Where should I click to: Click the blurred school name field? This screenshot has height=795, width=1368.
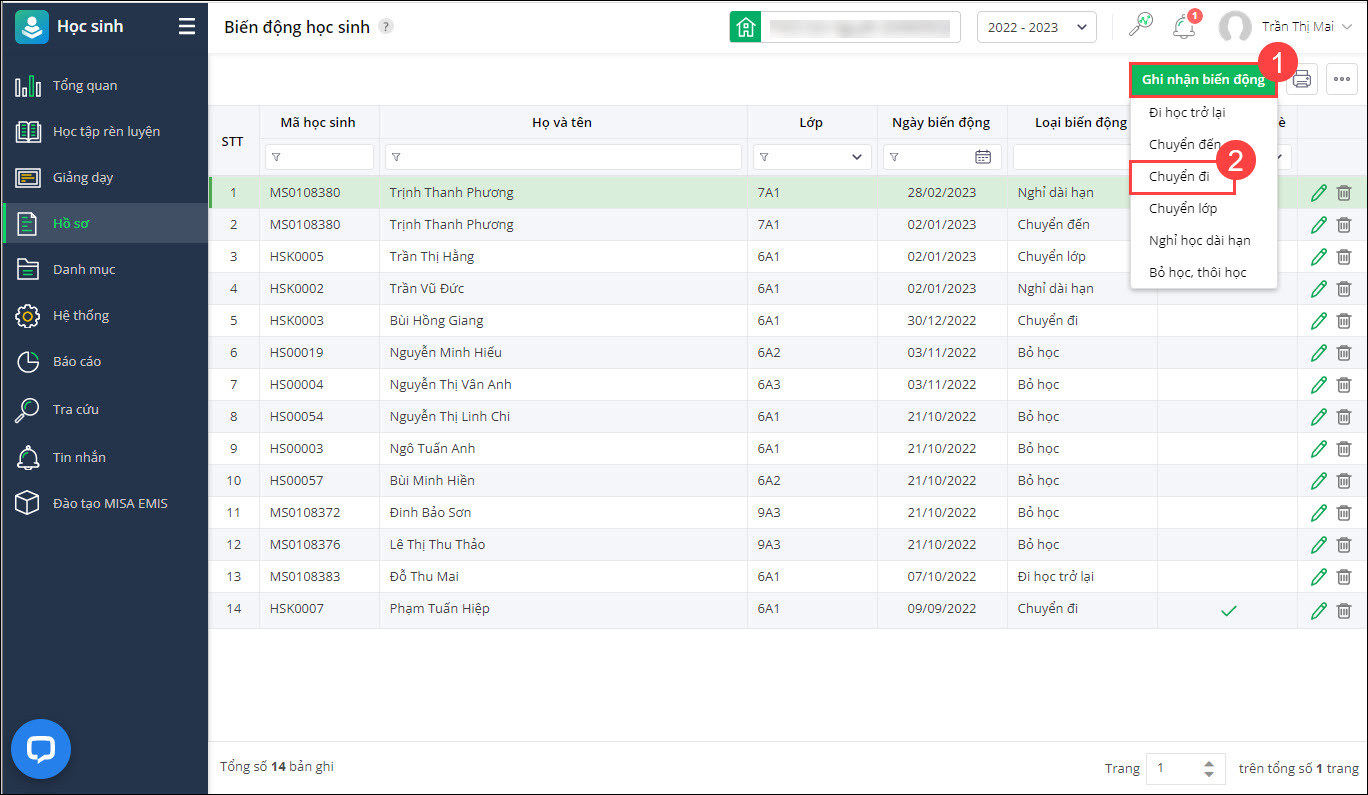click(x=860, y=27)
